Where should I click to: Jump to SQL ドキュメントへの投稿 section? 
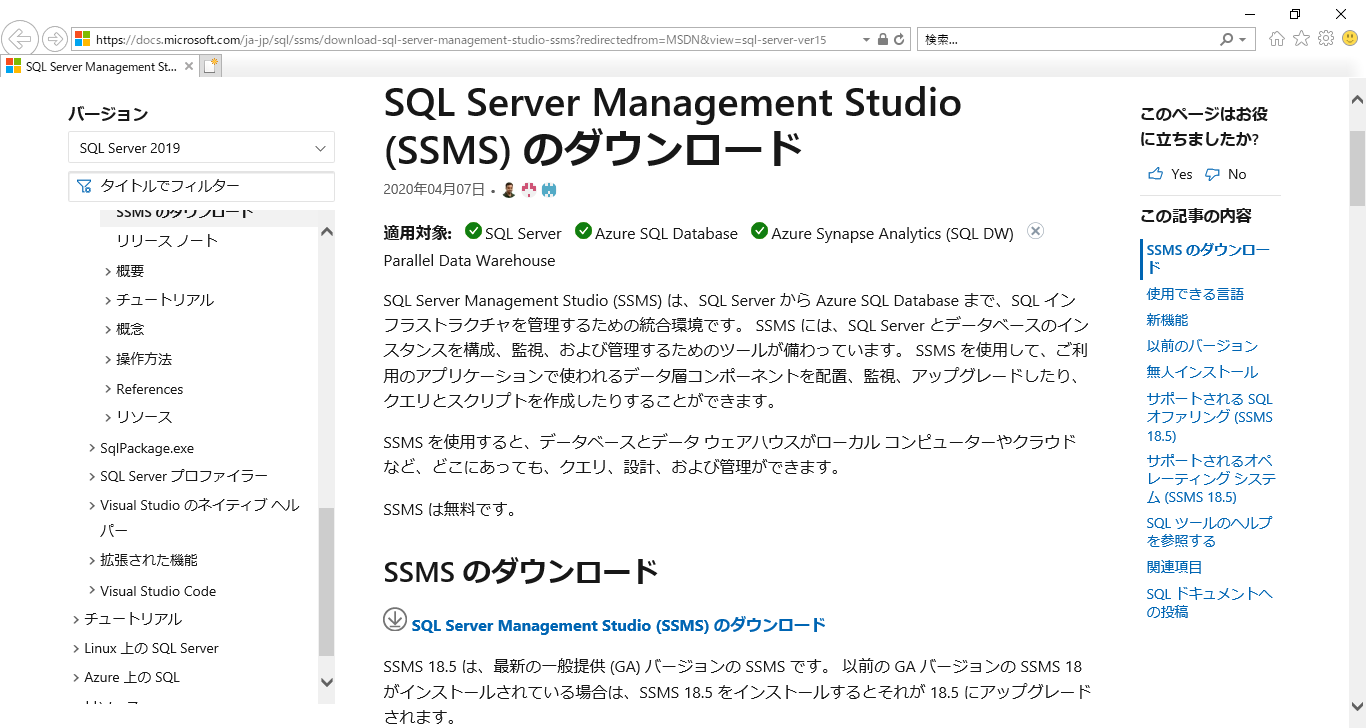(1209, 603)
